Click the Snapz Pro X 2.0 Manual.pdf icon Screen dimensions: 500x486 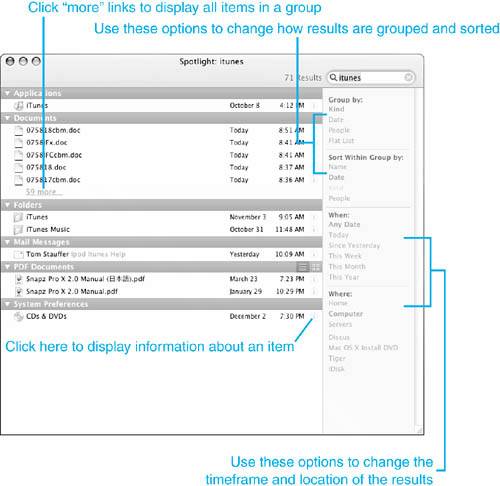[19, 292]
